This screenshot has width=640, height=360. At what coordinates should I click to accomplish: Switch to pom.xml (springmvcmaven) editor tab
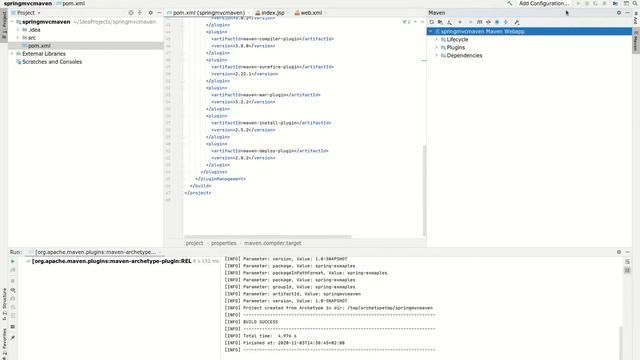[208, 13]
